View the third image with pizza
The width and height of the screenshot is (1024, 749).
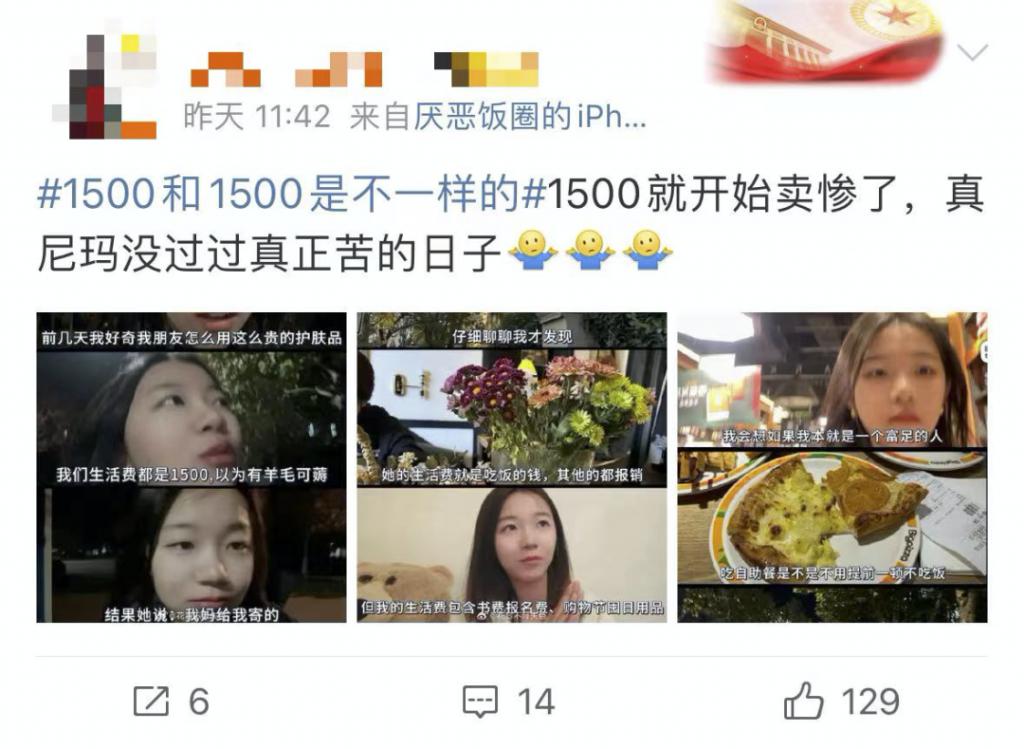832,468
